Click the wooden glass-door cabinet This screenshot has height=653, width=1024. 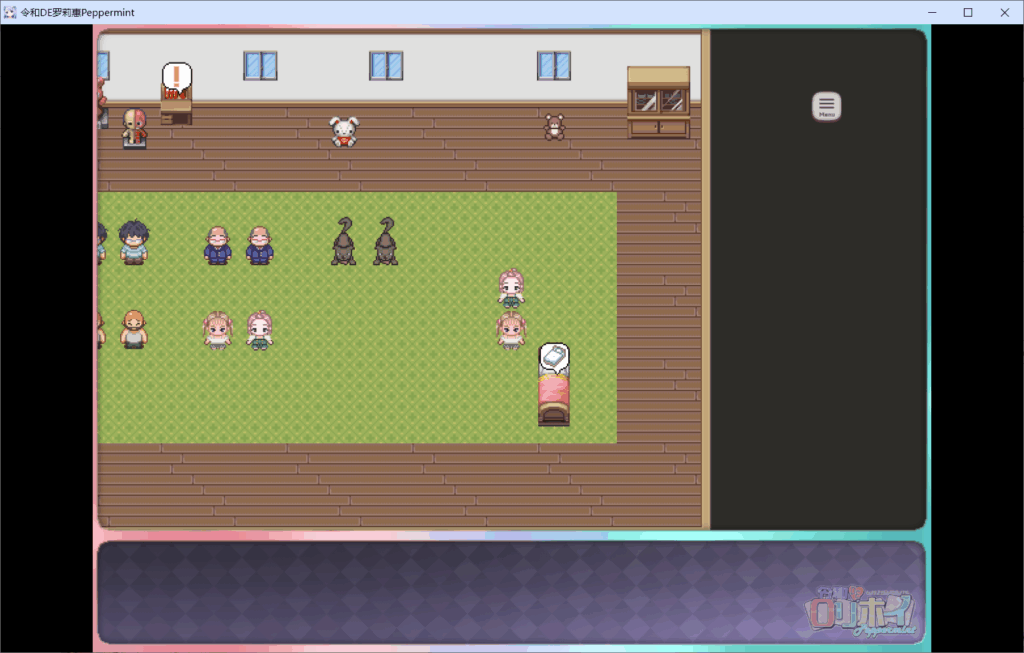(x=658, y=102)
